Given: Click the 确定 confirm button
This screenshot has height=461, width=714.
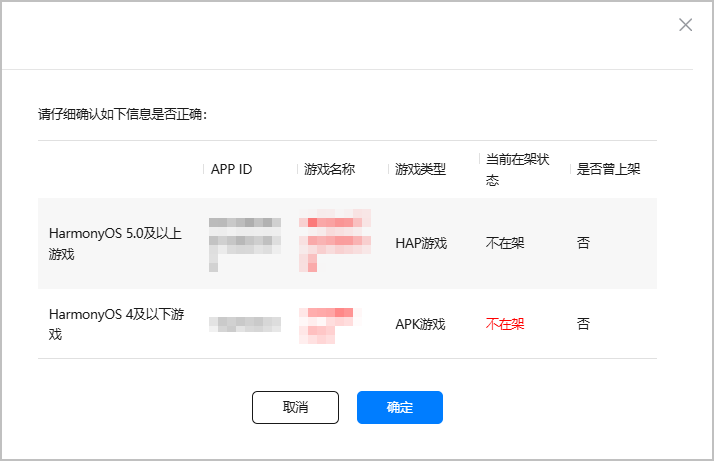Looking at the screenshot, I should tap(399, 407).
